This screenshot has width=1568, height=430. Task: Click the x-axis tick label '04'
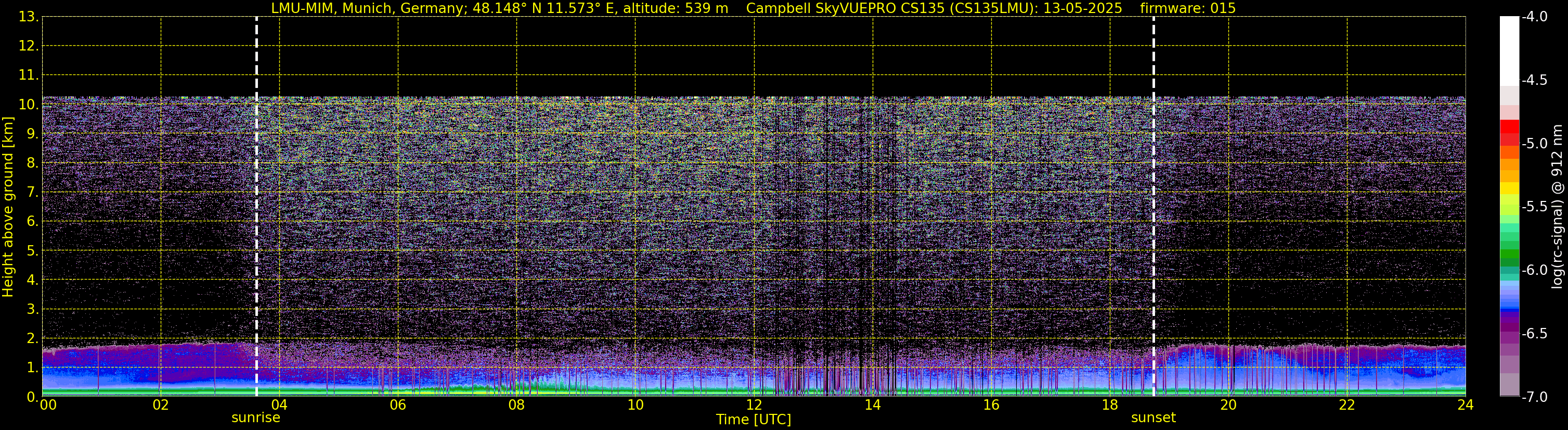click(279, 405)
